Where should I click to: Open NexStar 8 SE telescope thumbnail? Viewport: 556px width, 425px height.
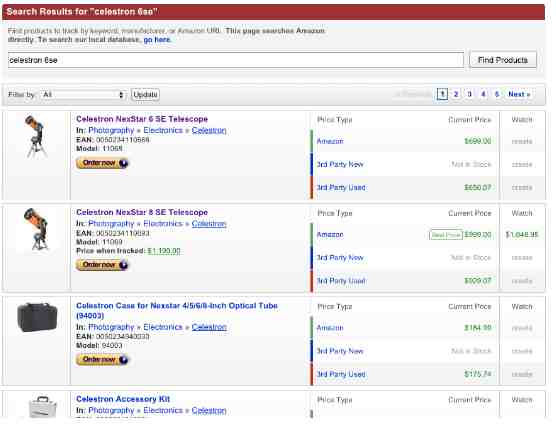[35, 229]
